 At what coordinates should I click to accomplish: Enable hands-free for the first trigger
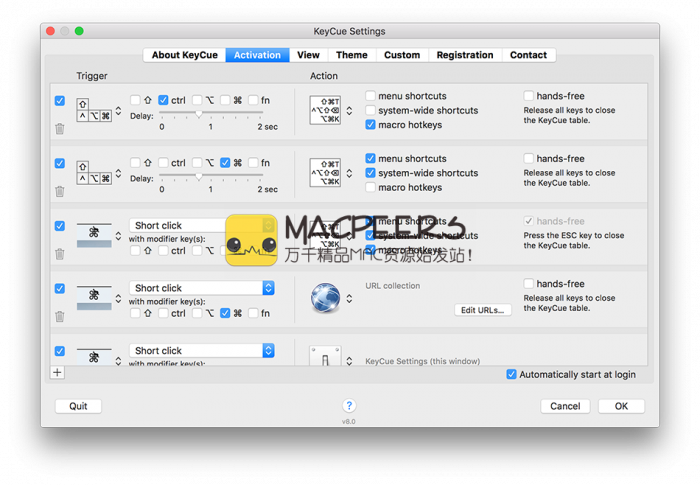tap(529, 97)
